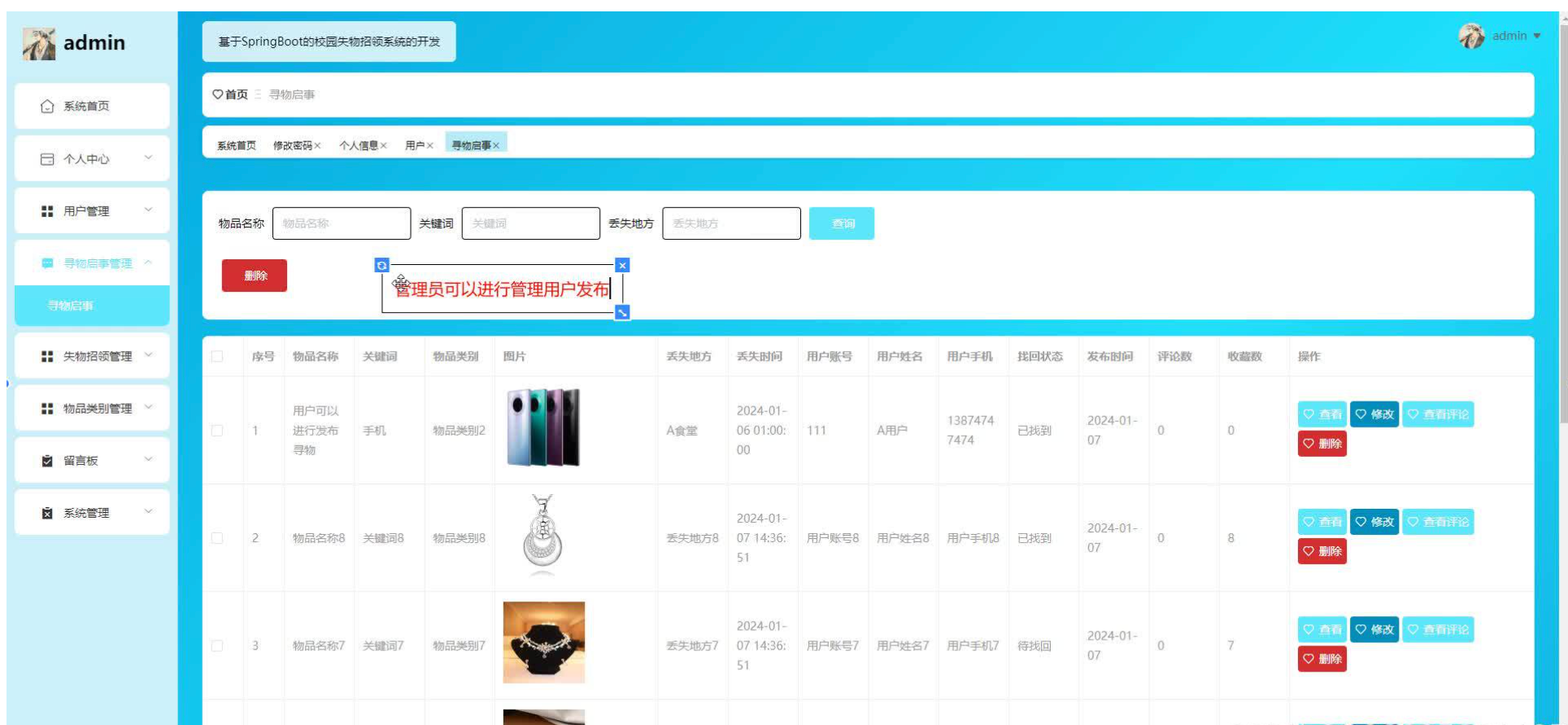Click the rotate handle of the text annotation

(x=381, y=265)
